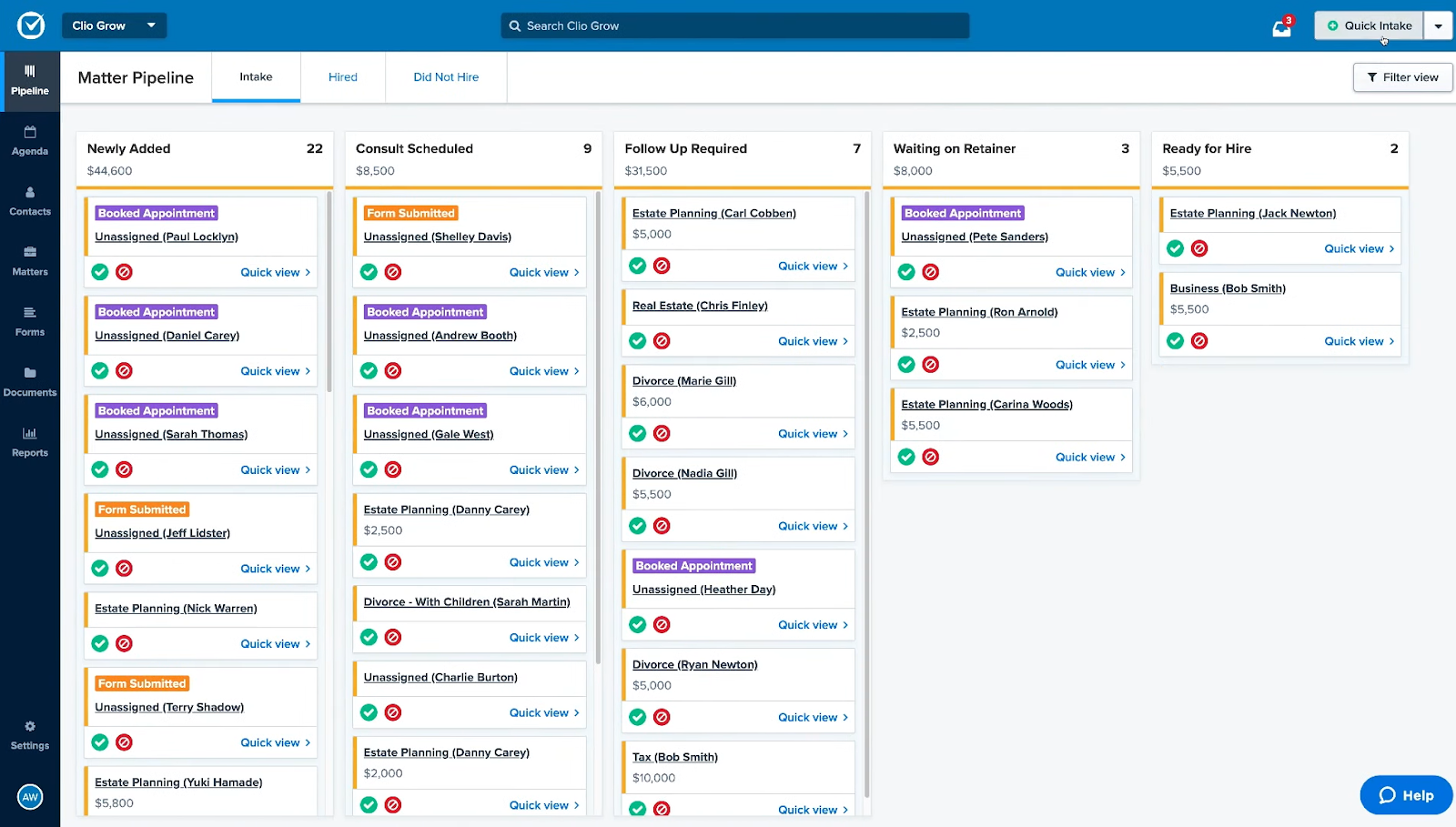Image resolution: width=1456 pixels, height=827 pixels.
Task: Open the Did Not Hire tab
Action: pos(445,77)
